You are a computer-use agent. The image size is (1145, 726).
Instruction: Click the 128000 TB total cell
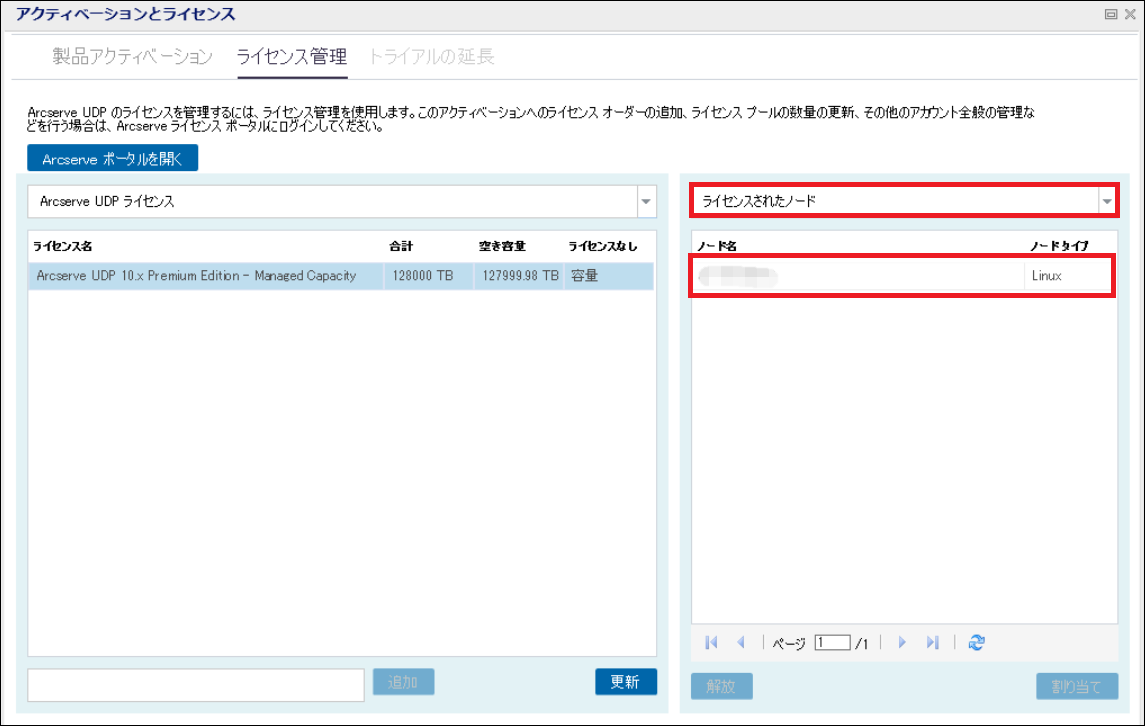point(429,276)
